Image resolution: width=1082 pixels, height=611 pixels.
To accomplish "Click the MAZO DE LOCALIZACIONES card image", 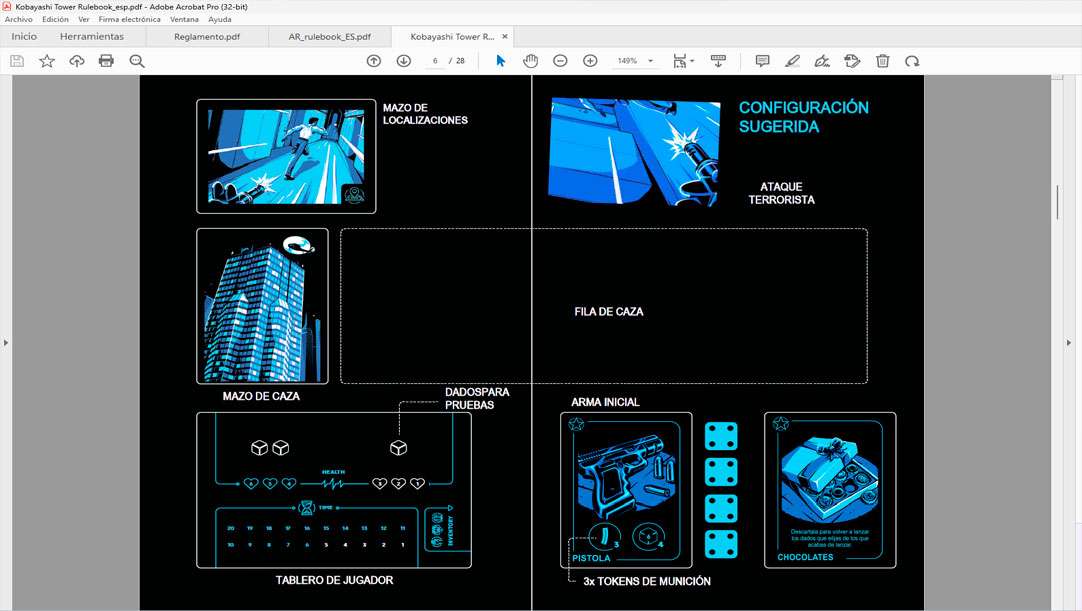I will coord(286,156).
